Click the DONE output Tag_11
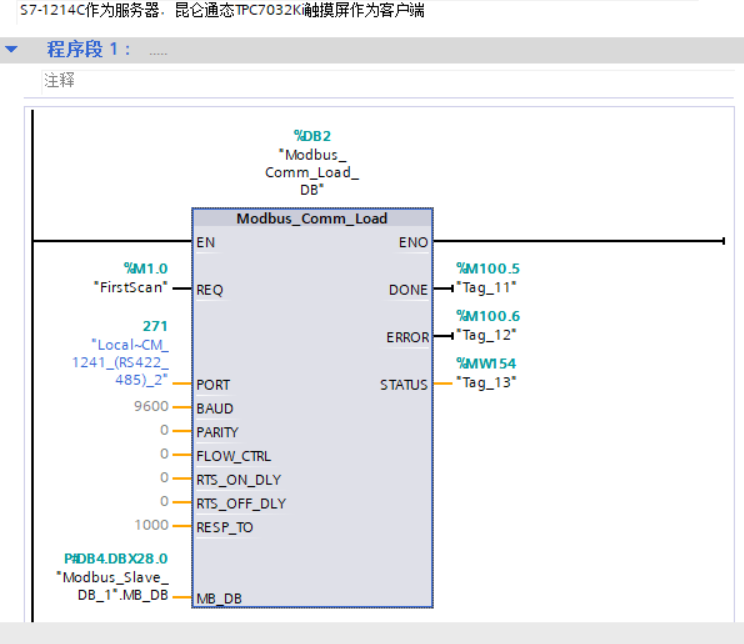744x644 pixels. (486, 287)
